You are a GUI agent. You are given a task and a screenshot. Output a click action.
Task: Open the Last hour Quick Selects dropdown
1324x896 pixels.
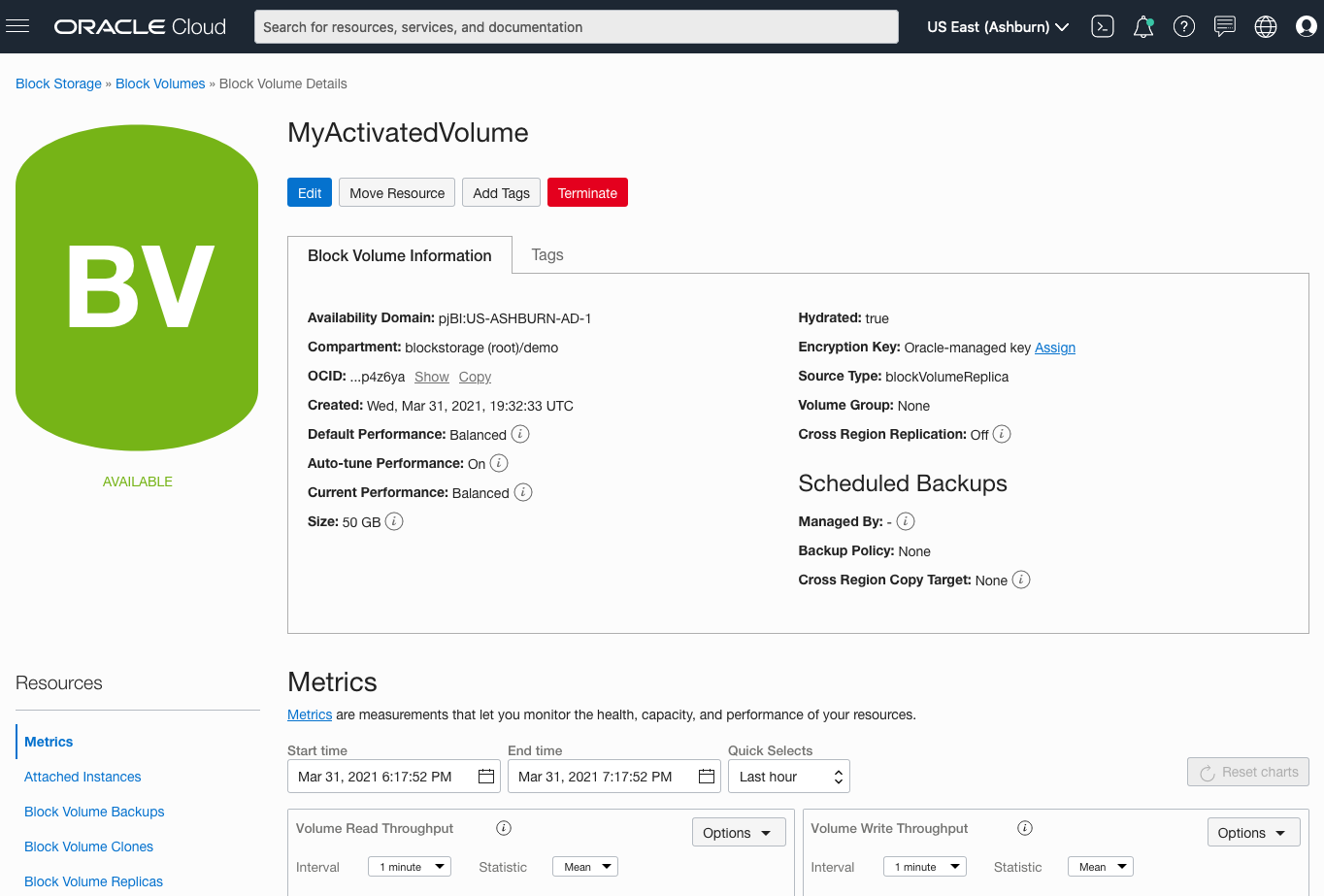[788, 776]
